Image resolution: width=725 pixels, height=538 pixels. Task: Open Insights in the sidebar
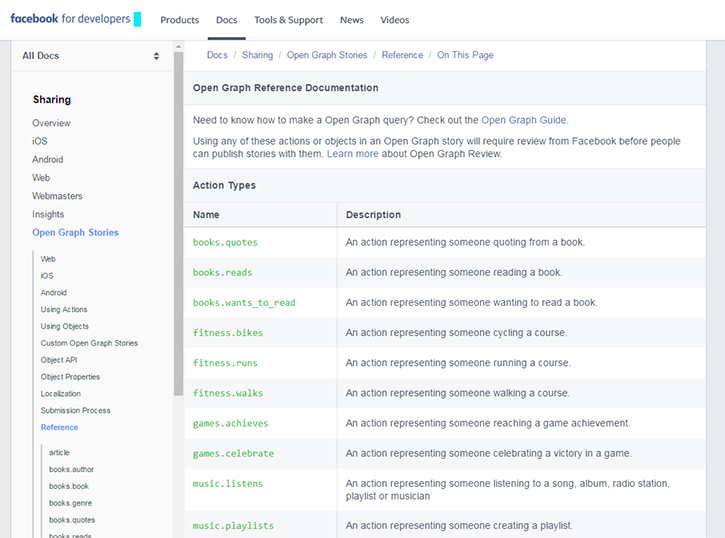point(48,214)
